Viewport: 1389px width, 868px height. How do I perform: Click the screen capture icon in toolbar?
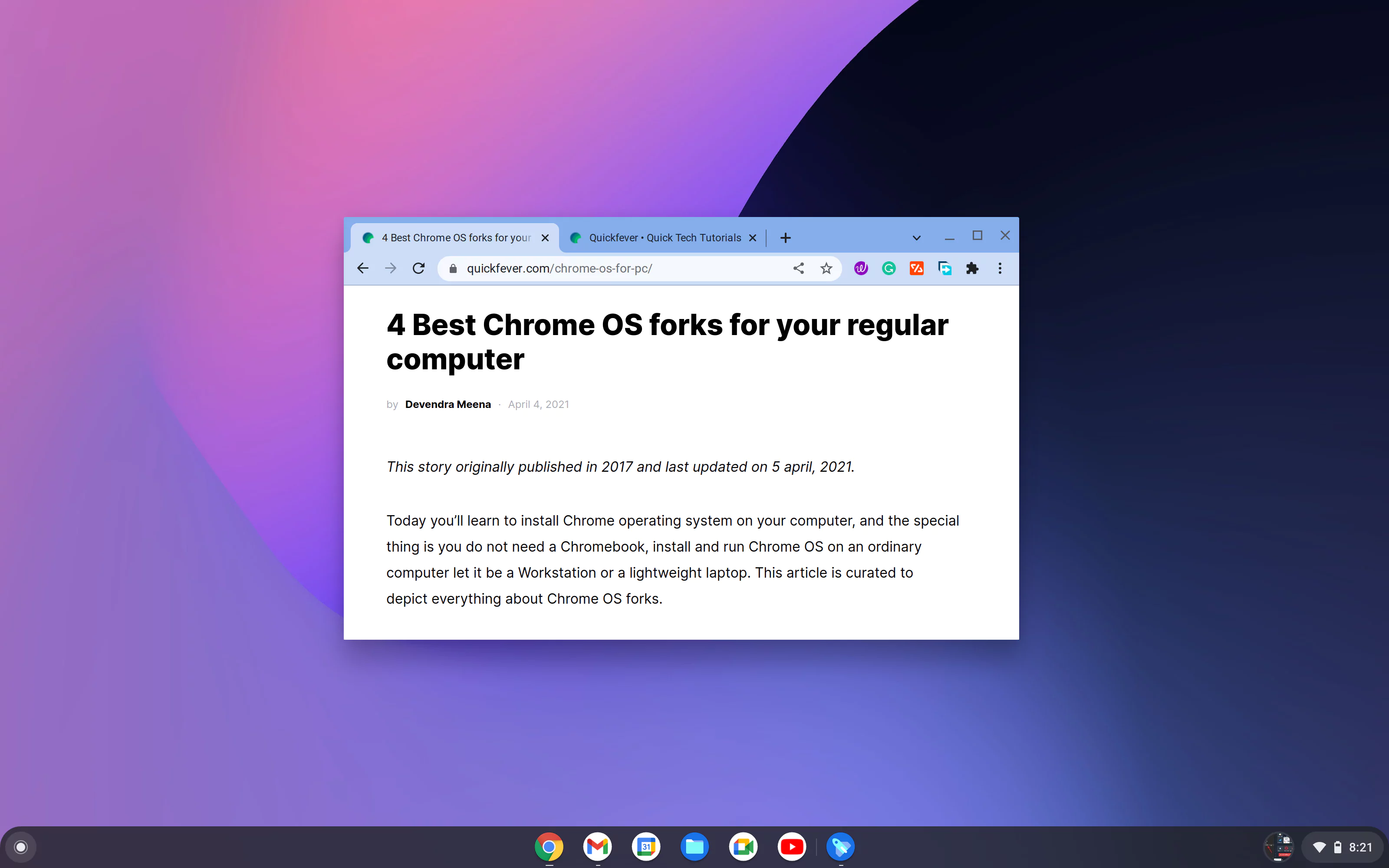point(945,268)
